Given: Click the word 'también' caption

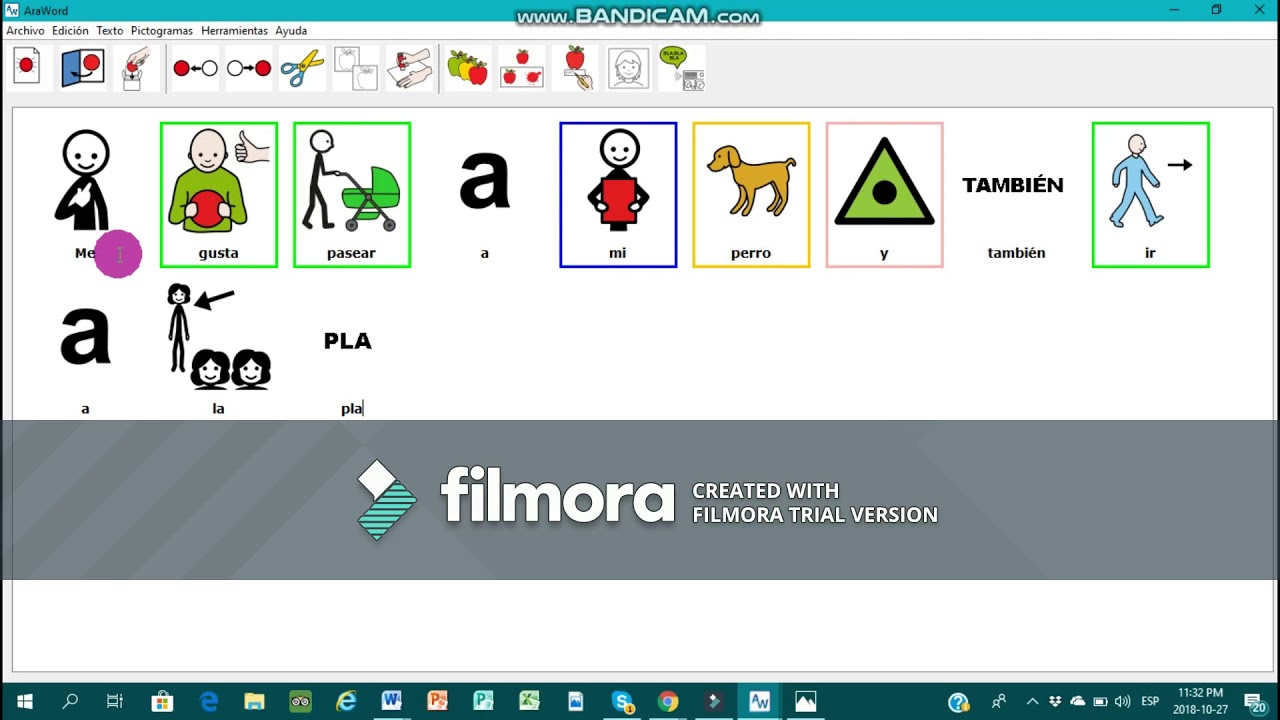Looking at the screenshot, I should (1017, 253).
